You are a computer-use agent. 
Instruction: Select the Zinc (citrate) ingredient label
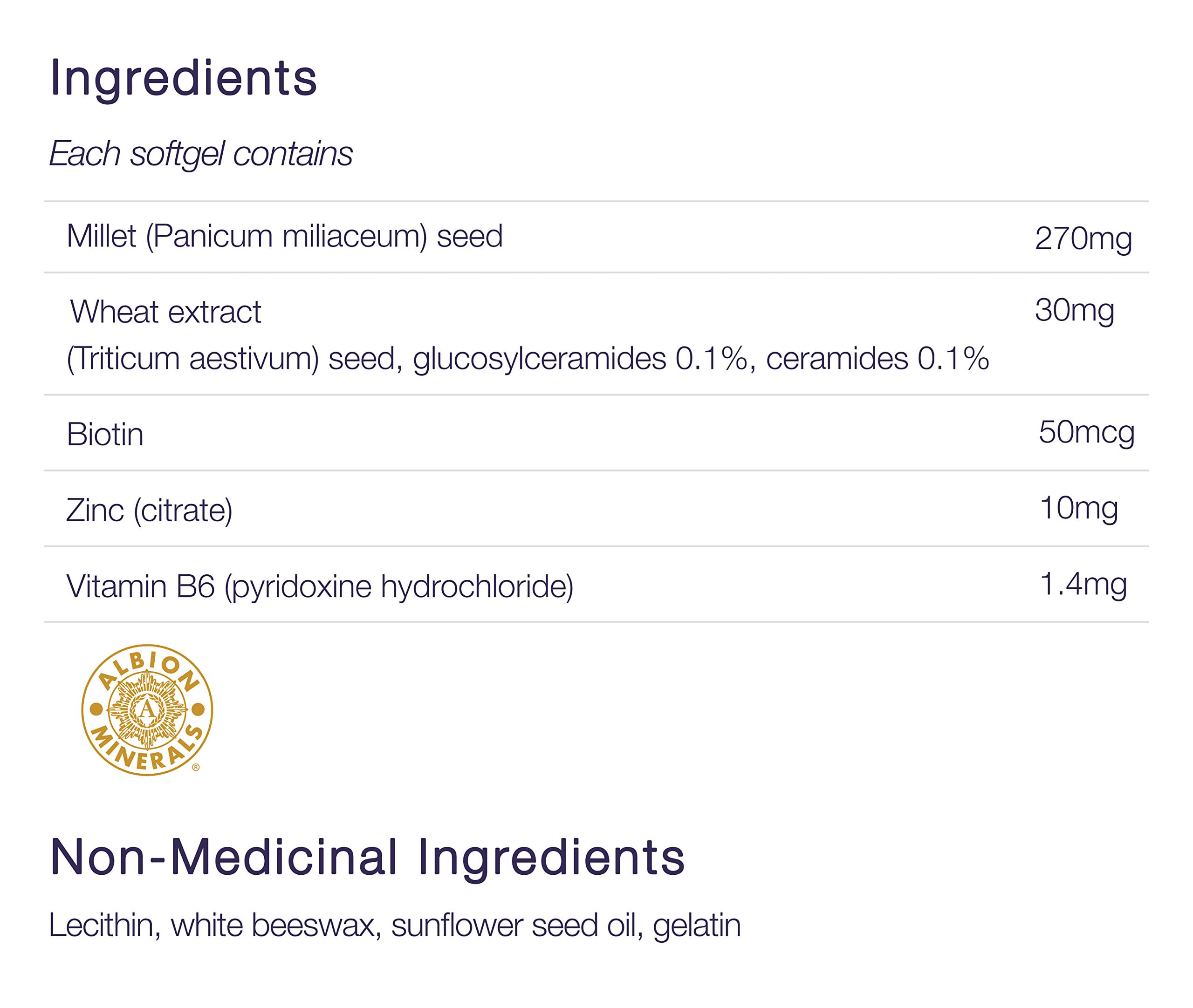[x=150, y=511]
